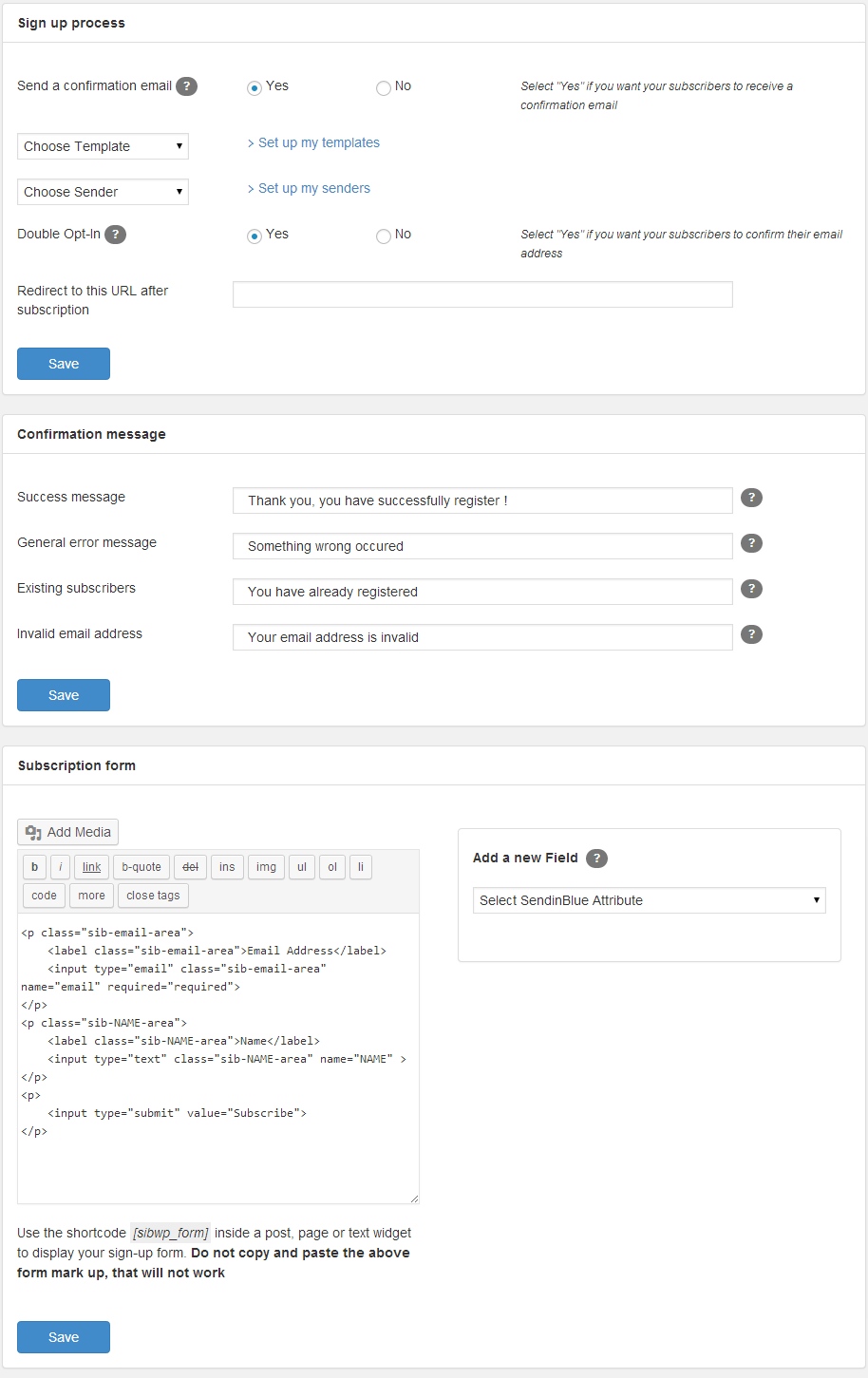Click the close tags toolbar button

(153, 896)
